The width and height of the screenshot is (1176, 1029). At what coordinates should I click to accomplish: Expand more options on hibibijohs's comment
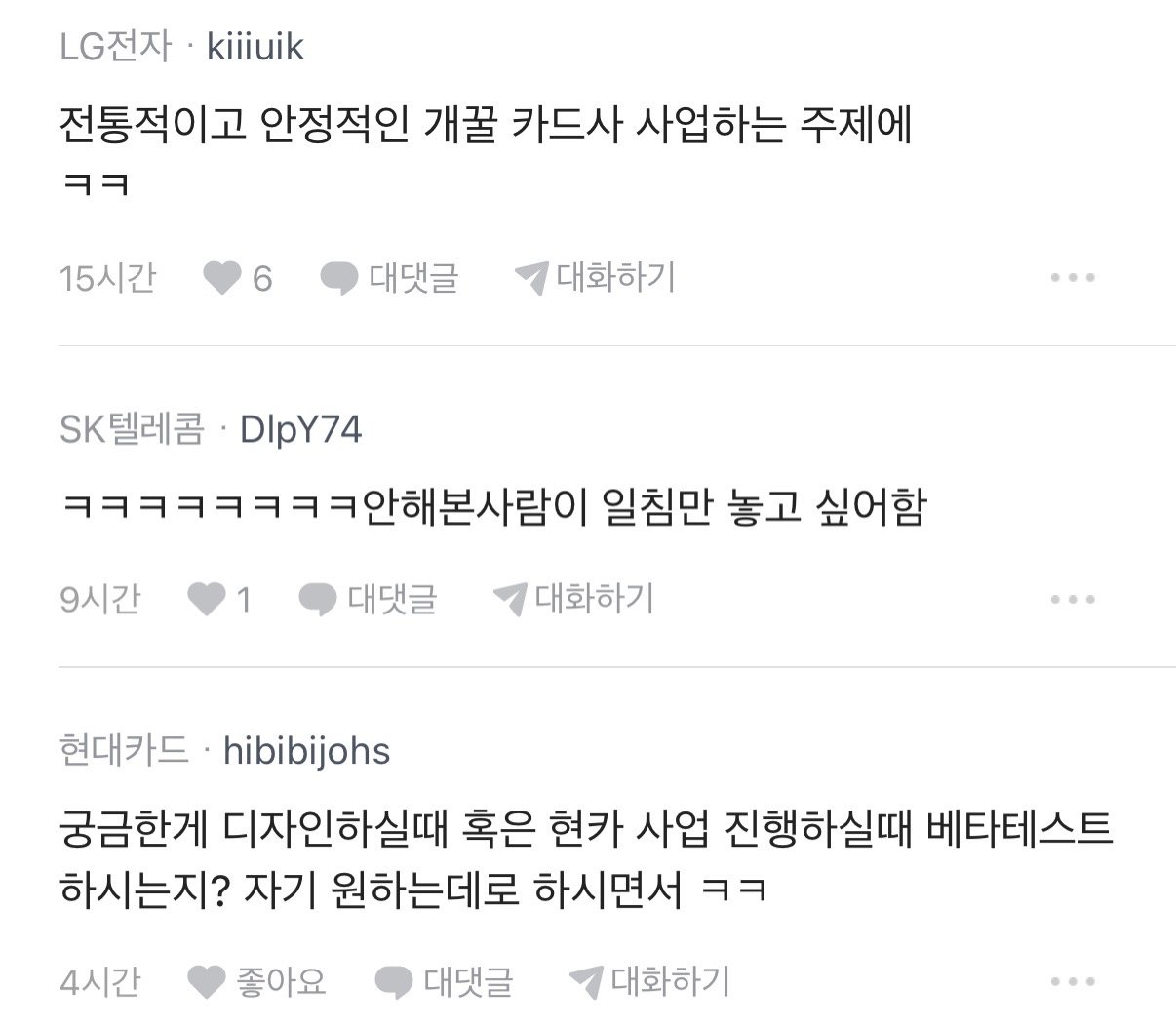click(x=1073, y=981)
